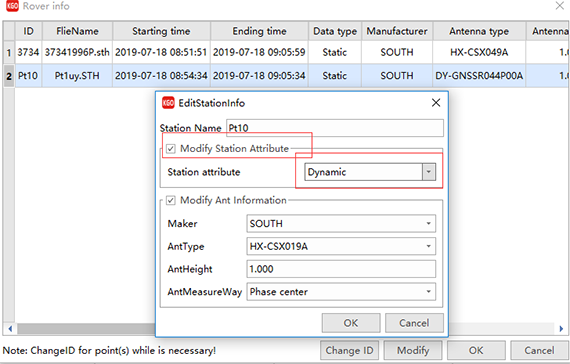Click the Static data type in row 1
Image resolution: width=570 pixels, height=364 pixels.
[335, 52]
